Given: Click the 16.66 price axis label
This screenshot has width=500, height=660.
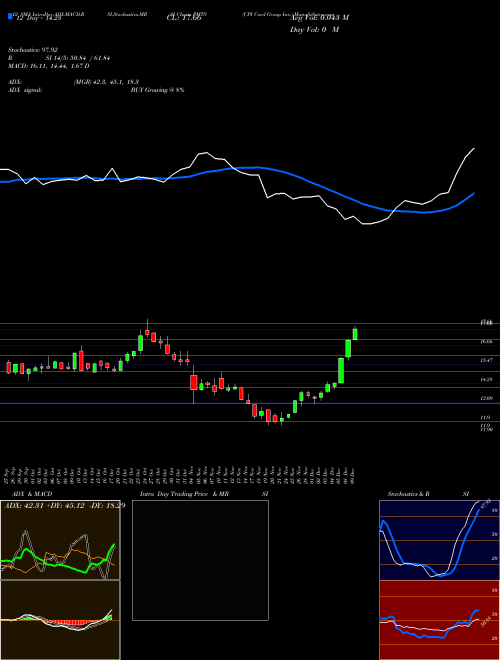Looking at the screenshot, I should tap(487, 342).
